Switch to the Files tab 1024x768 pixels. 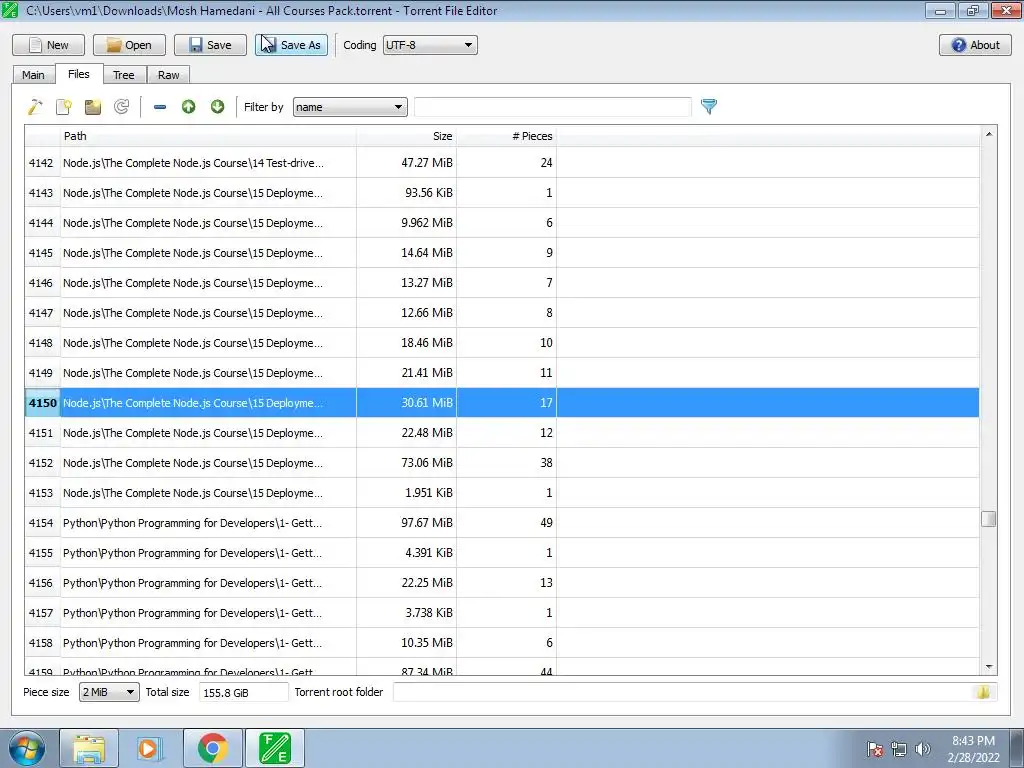click(78, 74)
